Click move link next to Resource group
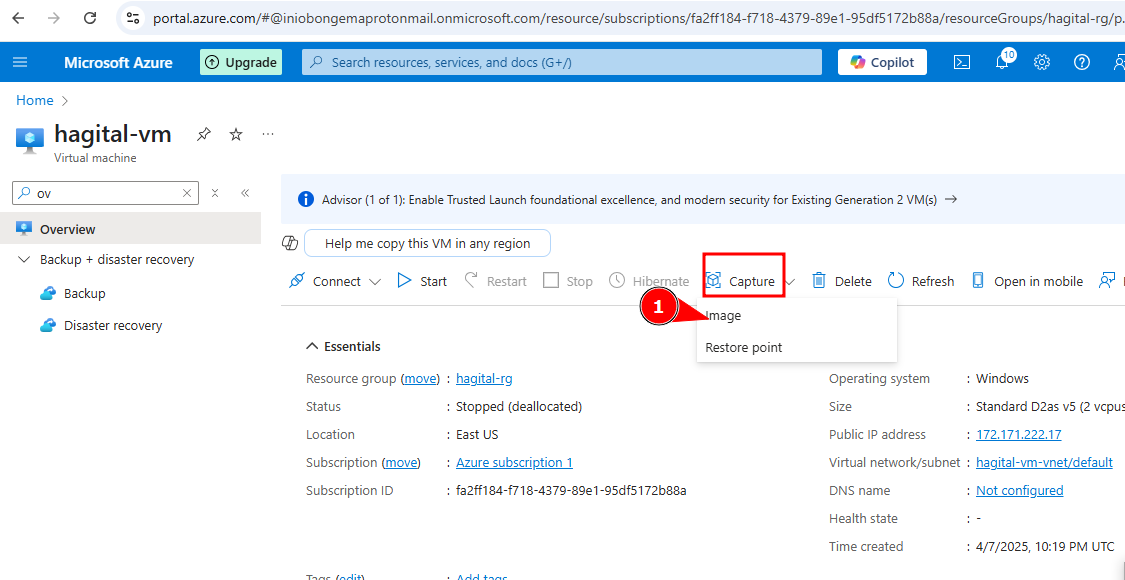 pyautogui.click(x=420, y=378)
